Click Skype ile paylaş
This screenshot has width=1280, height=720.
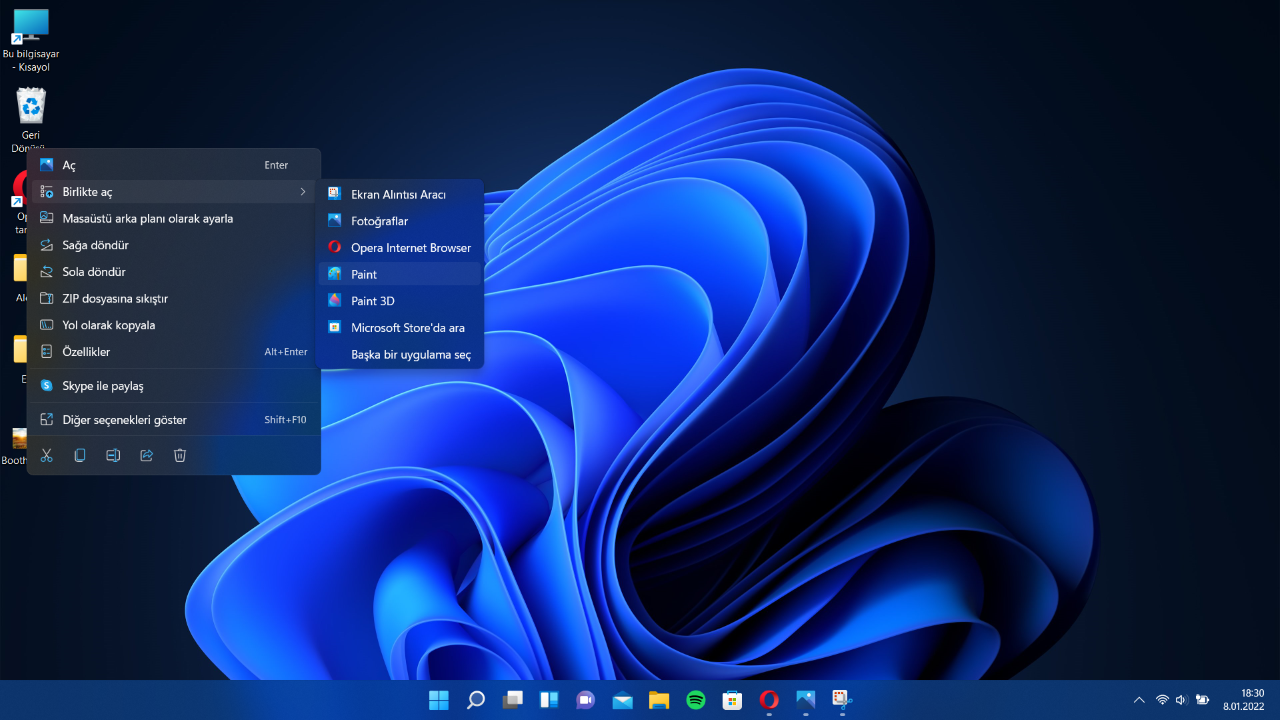[x=174, y=385]
